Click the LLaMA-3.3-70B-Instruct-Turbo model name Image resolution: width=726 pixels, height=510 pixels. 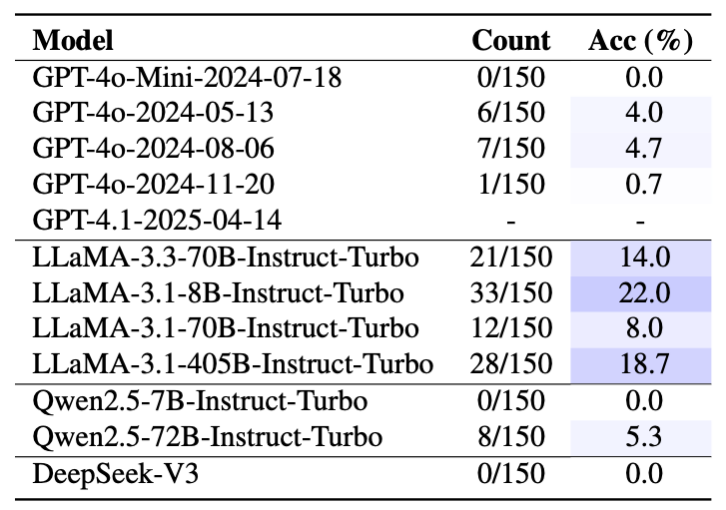click(225, 258)
